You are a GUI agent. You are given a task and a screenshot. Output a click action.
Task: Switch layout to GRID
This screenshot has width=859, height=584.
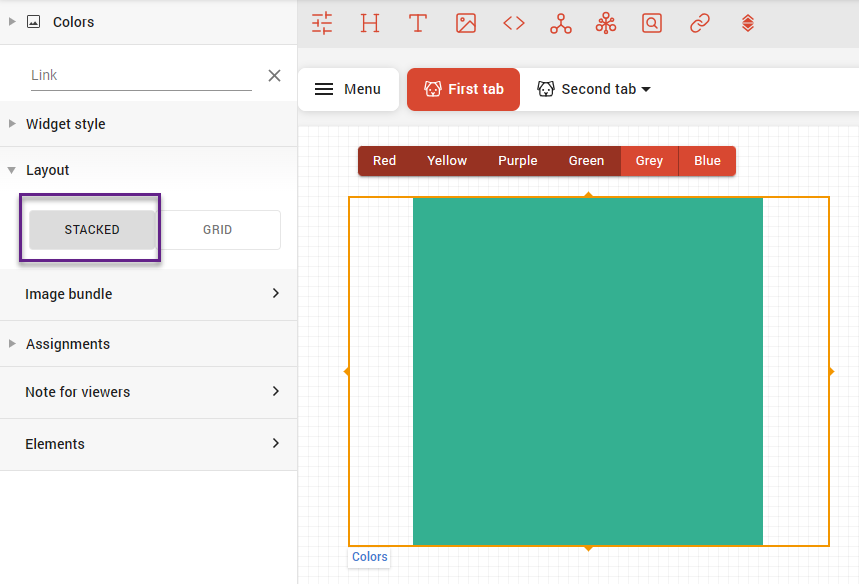tap(217, 229)
